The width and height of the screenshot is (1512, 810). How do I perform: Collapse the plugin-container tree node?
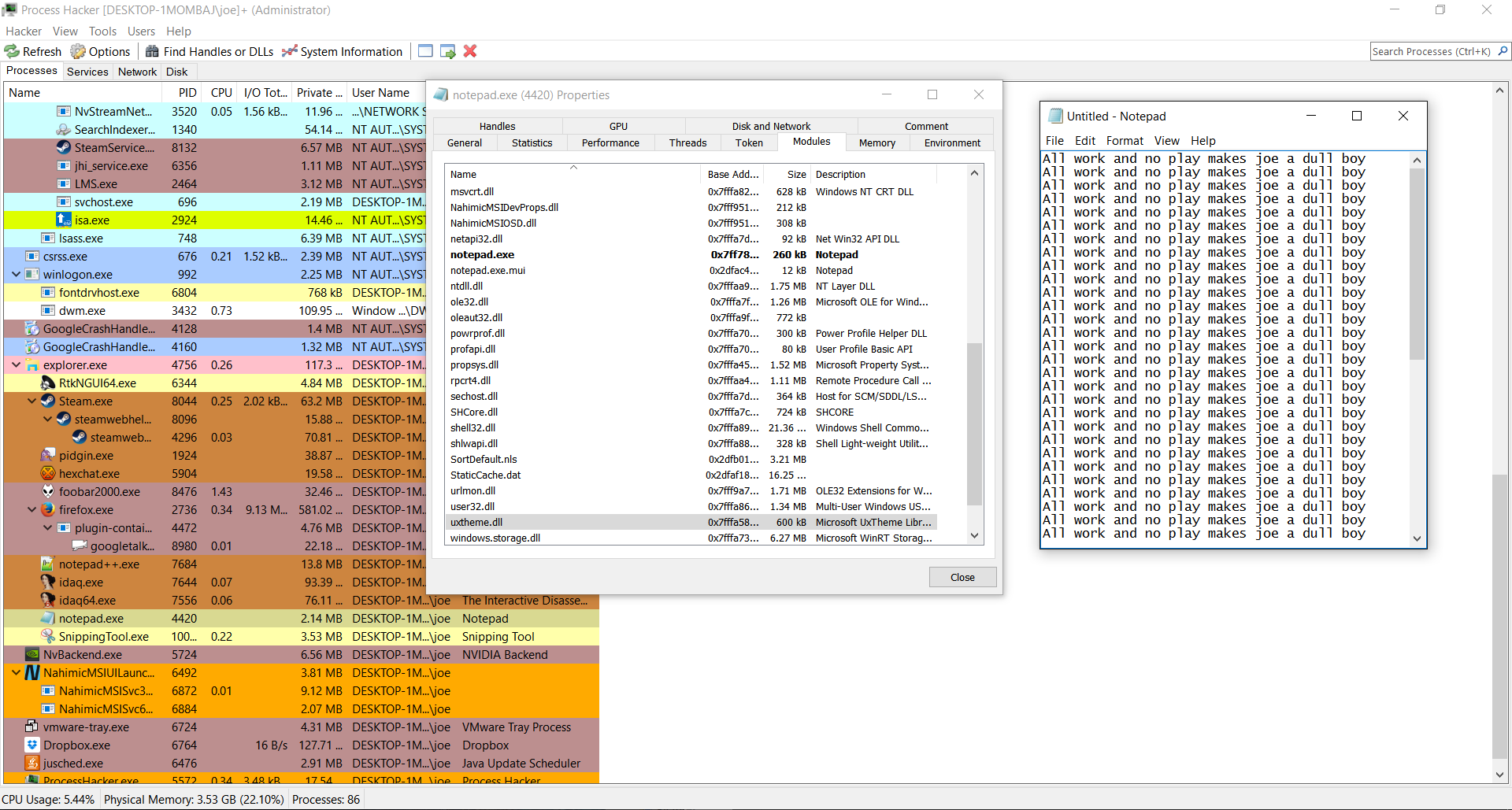tap(48, 527)
